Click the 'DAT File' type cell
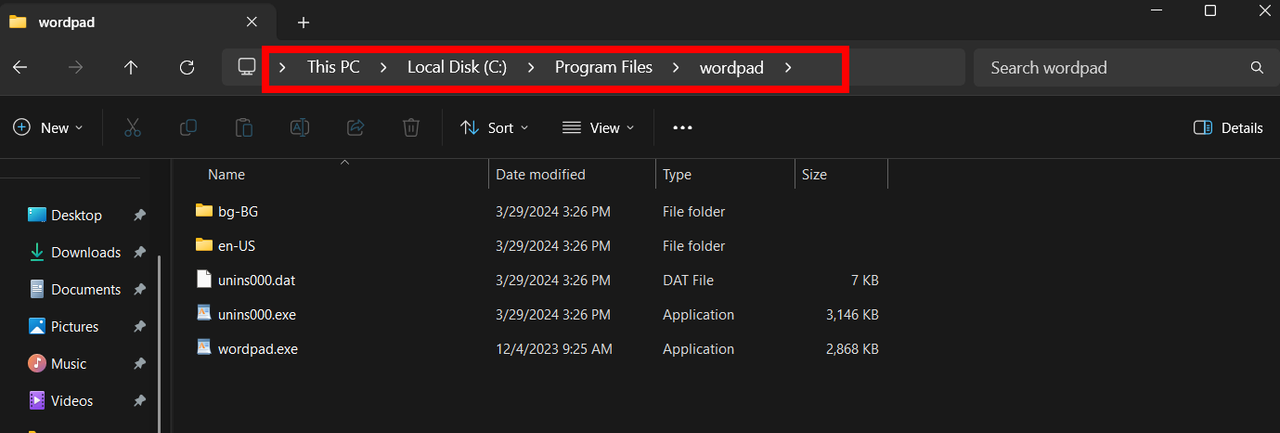 point(688,280)
